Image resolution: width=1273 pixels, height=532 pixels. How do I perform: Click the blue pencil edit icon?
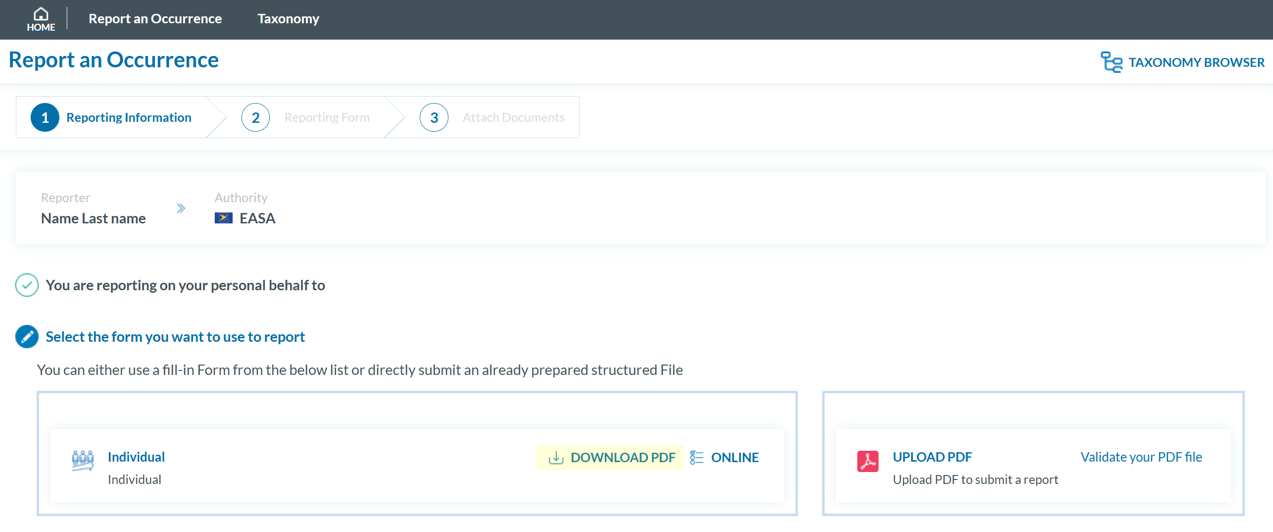tap(27, 337)
